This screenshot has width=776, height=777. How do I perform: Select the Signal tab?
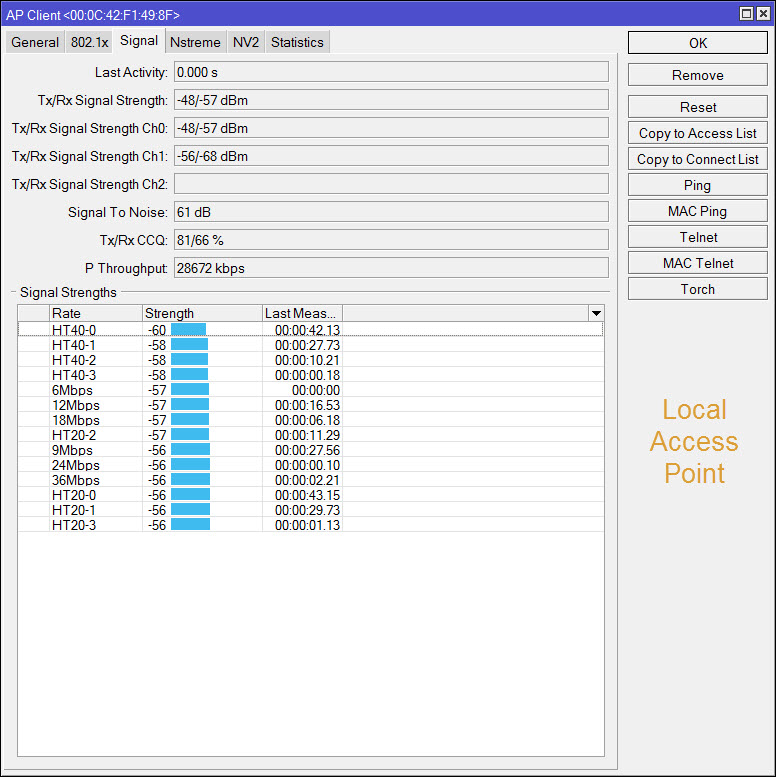point(139,41)
